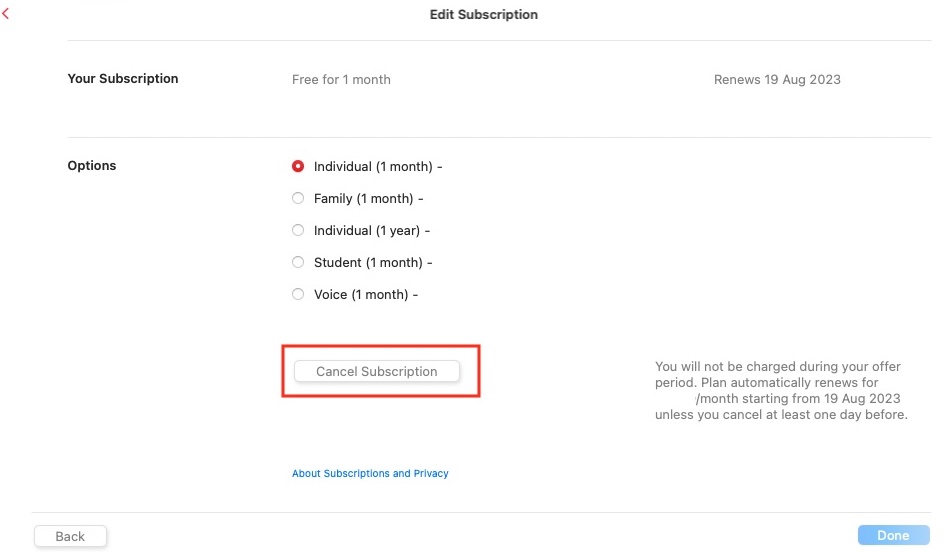Open About Subscriptions and Privacy link

coord(370,473)
